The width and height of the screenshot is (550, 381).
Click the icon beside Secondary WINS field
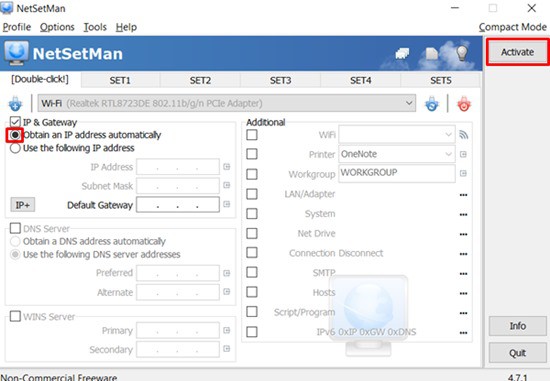227,349
